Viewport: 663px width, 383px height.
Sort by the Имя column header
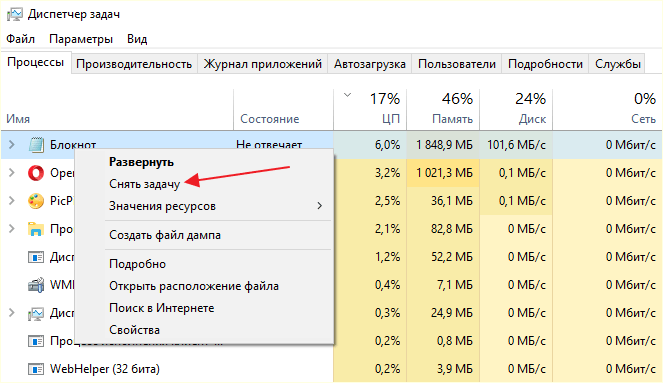click(117, 109)
